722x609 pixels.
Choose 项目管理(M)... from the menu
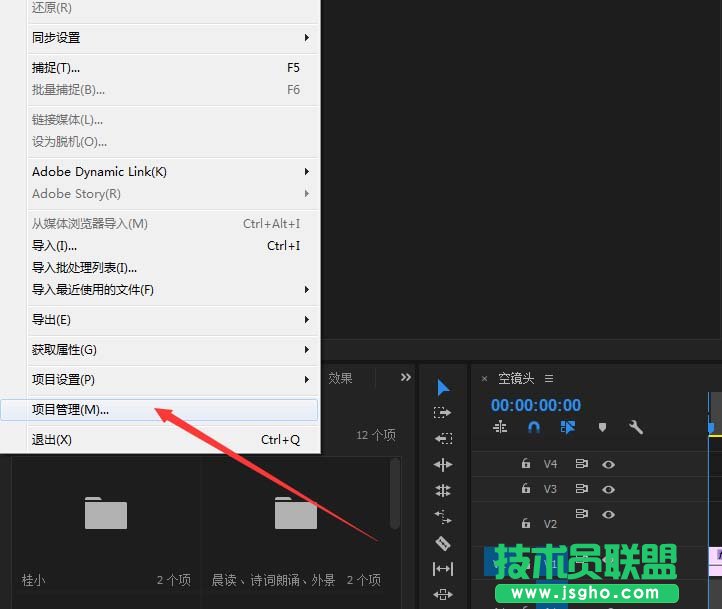[159, 410]
